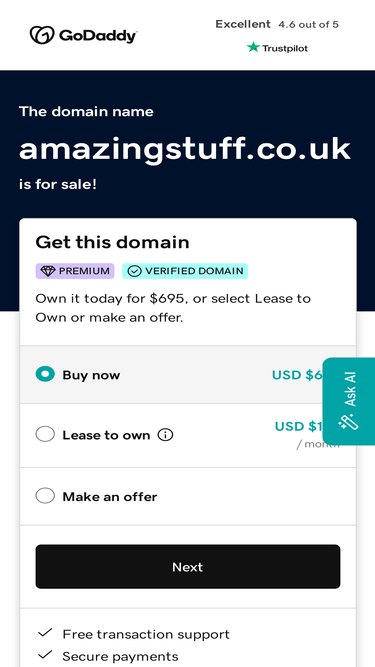Image resolution: width=375 pixels, height=667 pixels.
Task: Select the Buy now radio button
Action: coord(45,374)
